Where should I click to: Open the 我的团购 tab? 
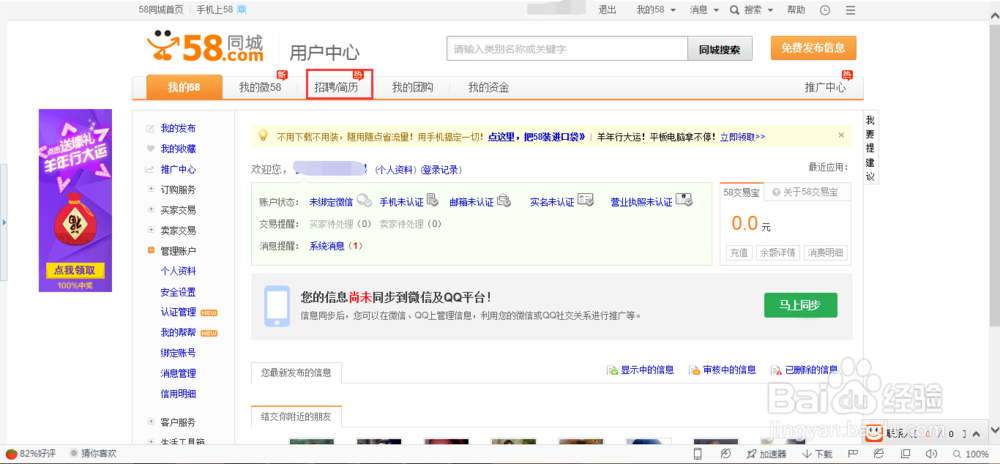pos(413,87)
